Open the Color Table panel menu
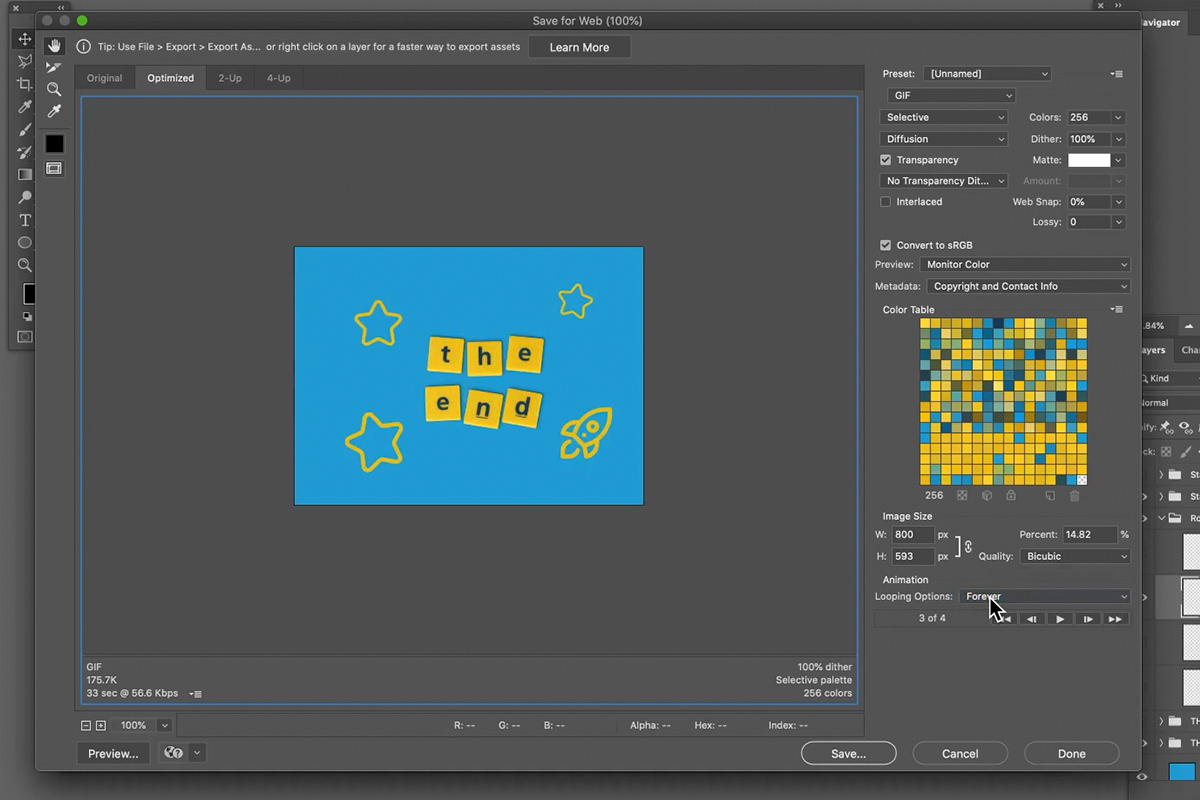This screenshot has height=800, width=1200. click(1117, 309)
